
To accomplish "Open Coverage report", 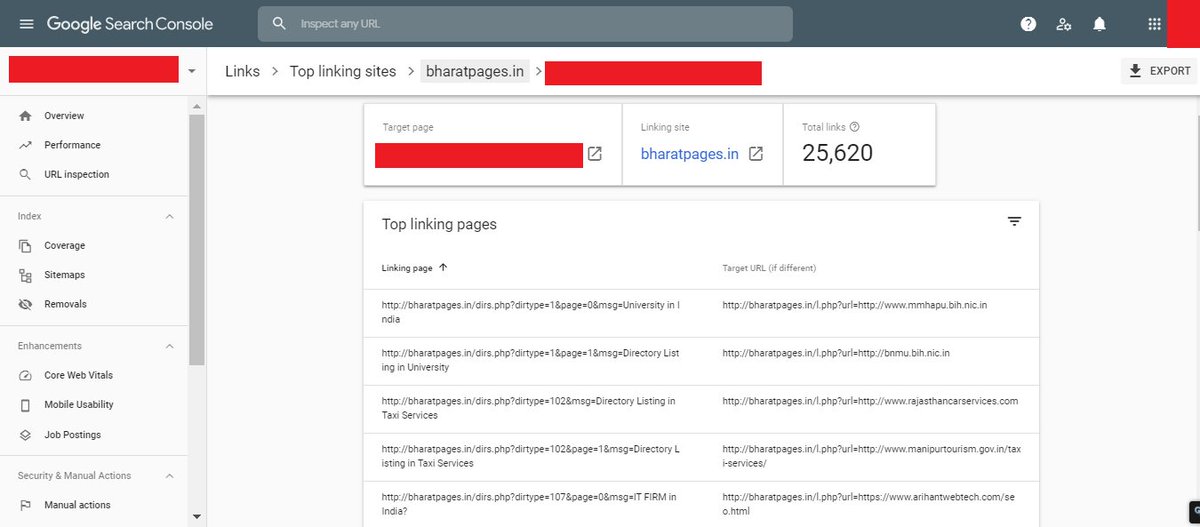I will [x=64, y=245].
